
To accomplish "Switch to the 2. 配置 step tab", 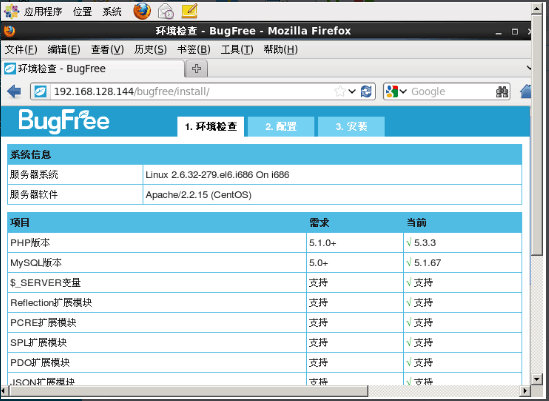I will 281,126.
